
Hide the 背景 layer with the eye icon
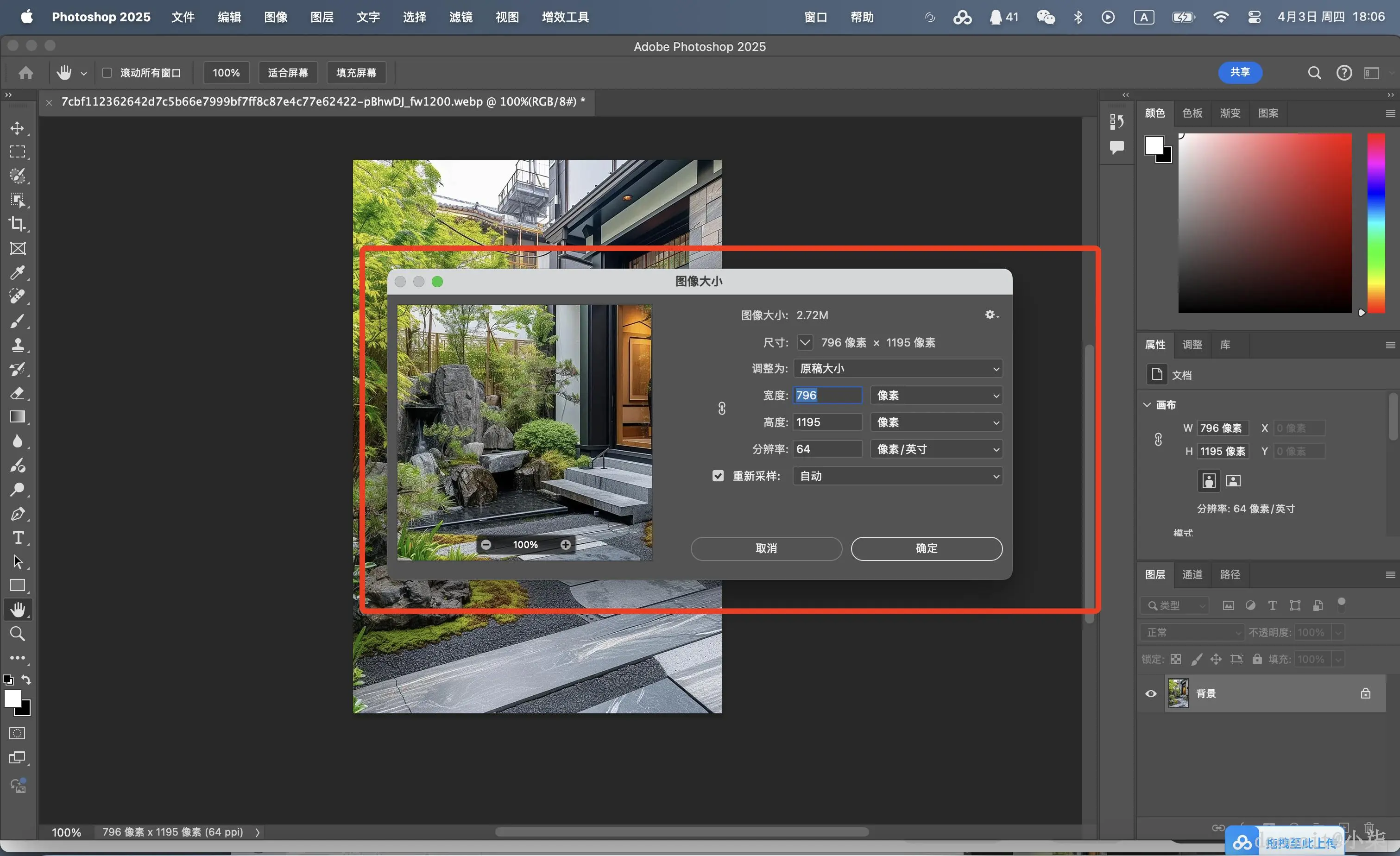point(1151,693)
